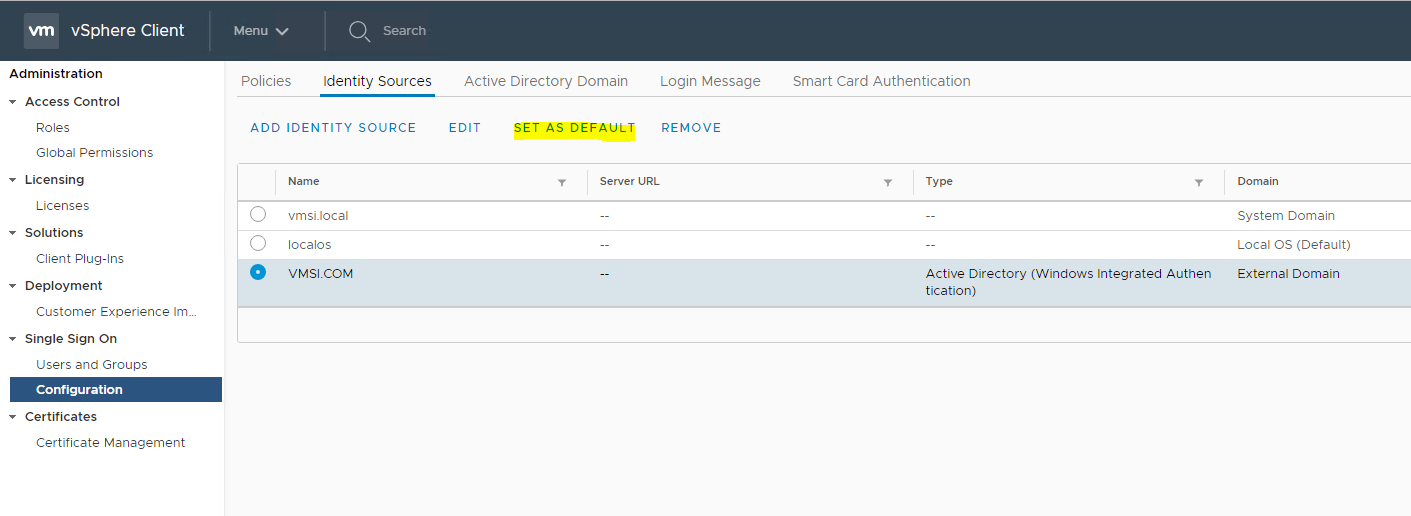Screen dimensions: 1411x516
Task: Select the vmsi.local radio button
Action: pyautogui.click(x=258, y=214)
